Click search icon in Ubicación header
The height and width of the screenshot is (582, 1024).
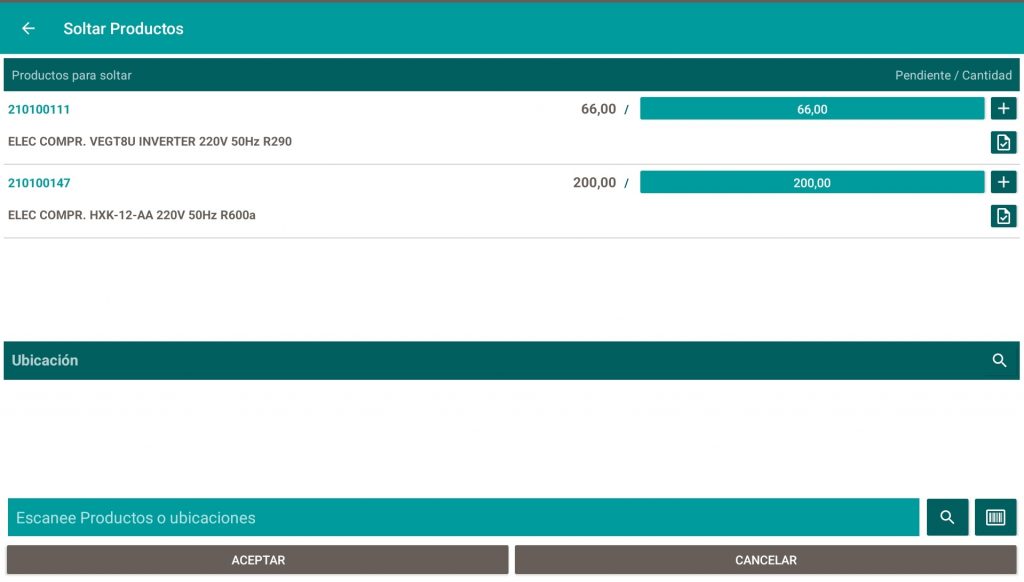click(x=999, y=360)
